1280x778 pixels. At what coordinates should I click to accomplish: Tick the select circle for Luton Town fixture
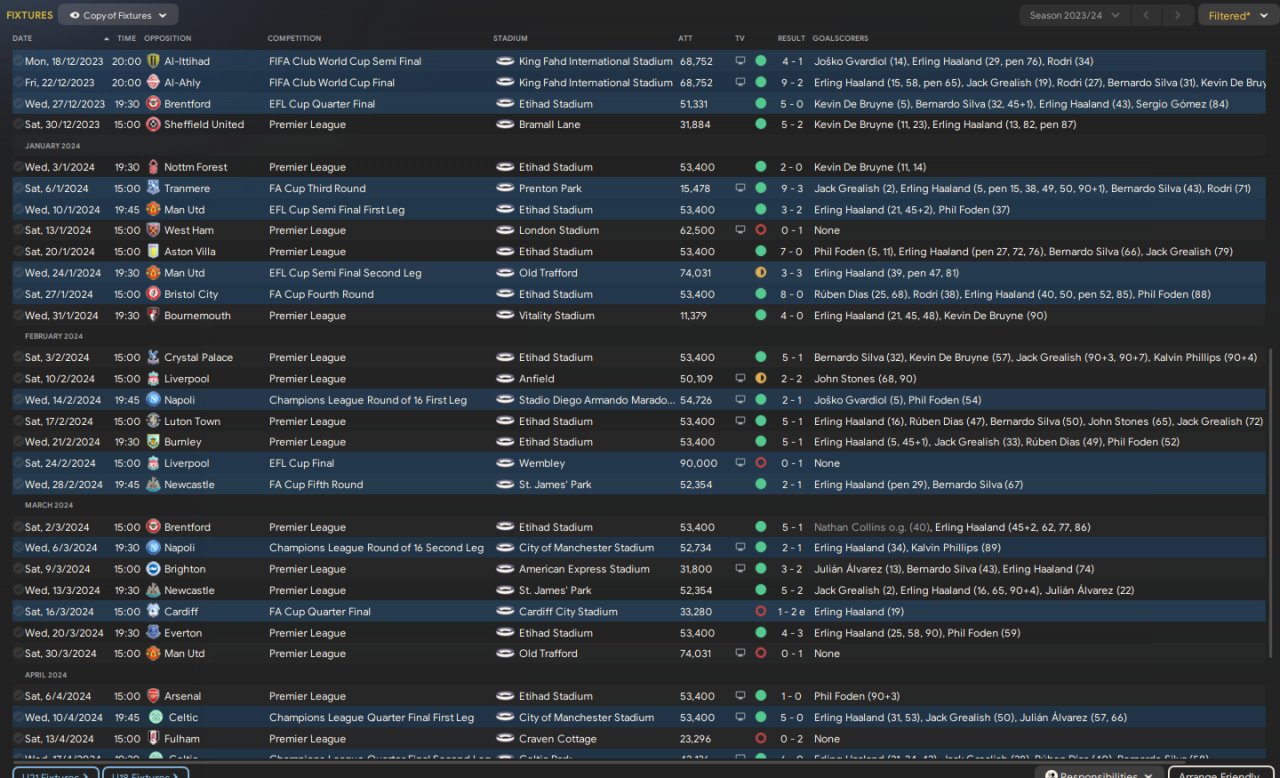click(18, 421)
